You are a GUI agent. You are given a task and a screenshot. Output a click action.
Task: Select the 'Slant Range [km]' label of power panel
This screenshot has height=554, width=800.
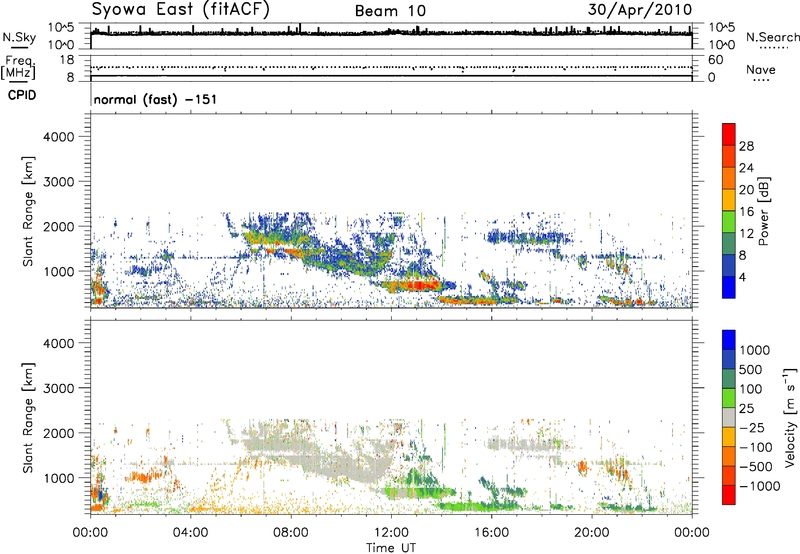[28, 211]
